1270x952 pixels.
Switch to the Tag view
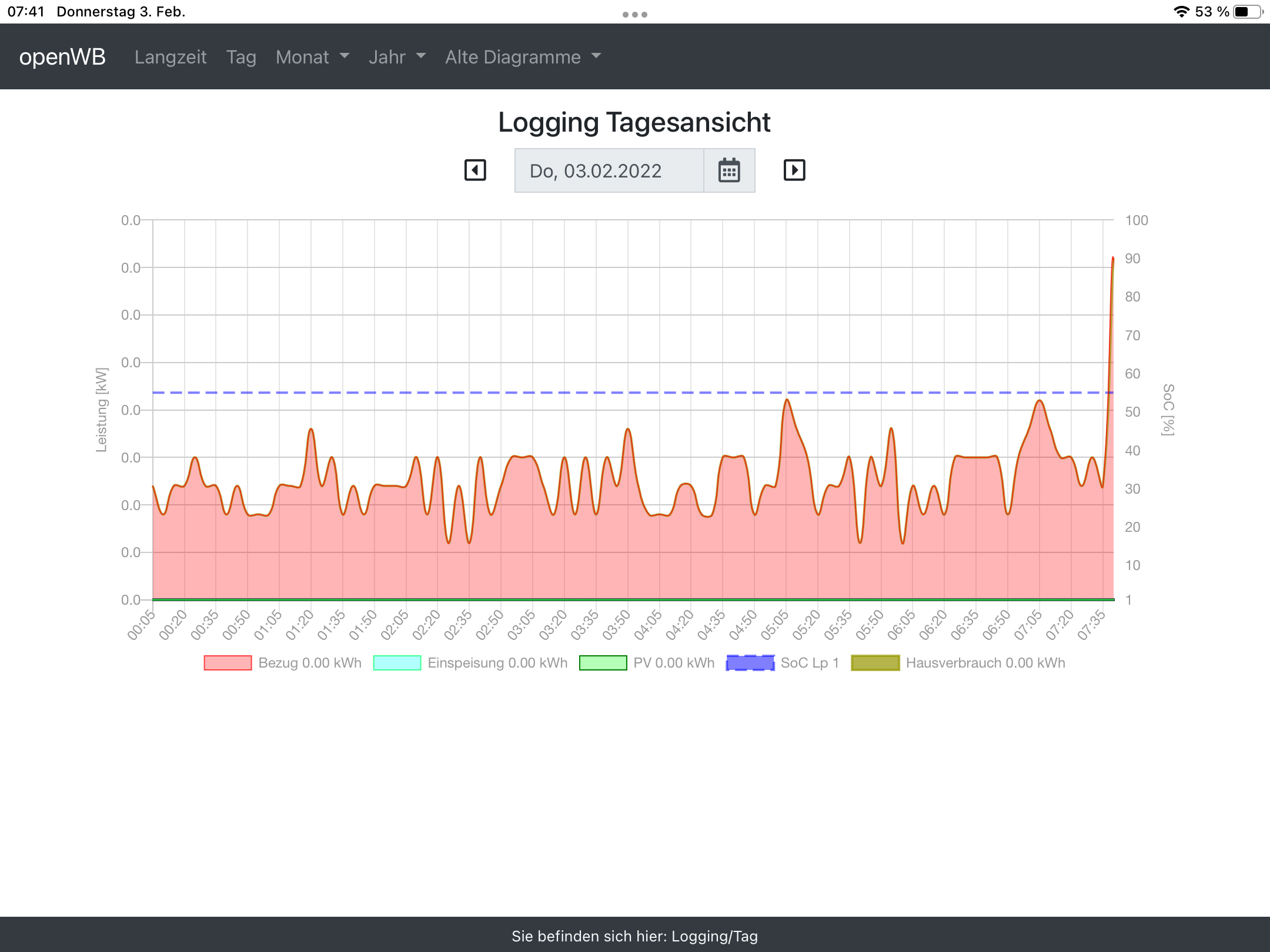coord(241,57)
